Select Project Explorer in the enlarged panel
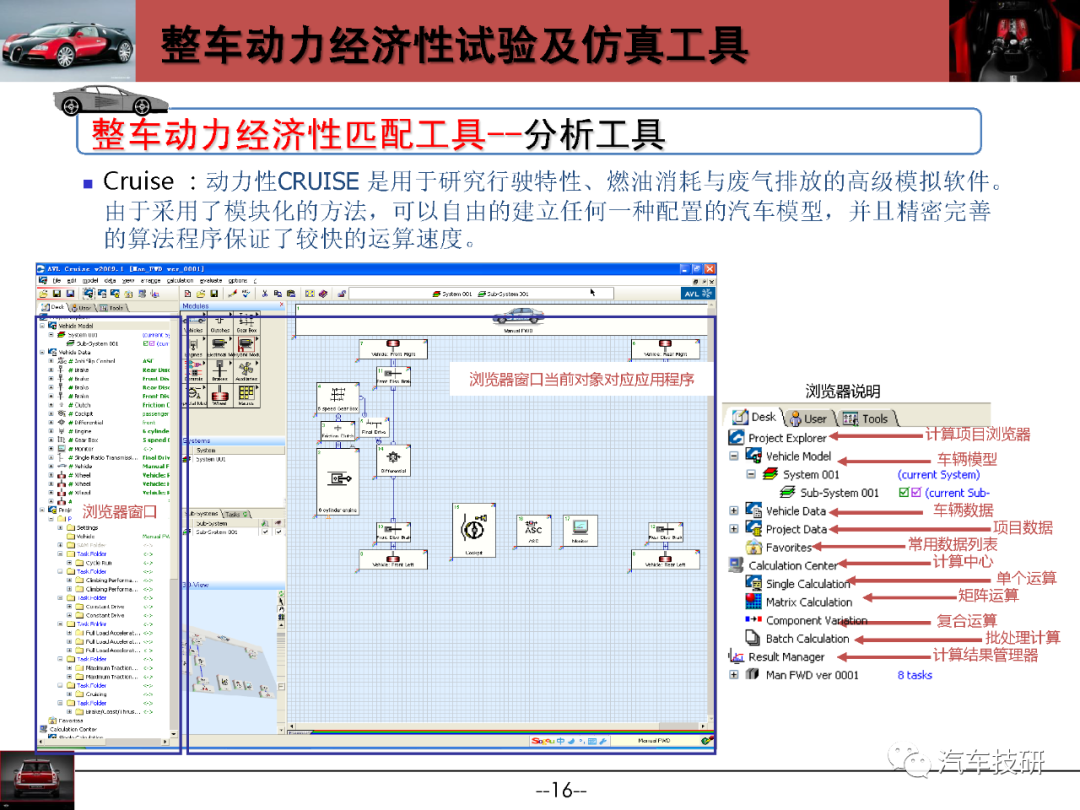 point(787,437)
